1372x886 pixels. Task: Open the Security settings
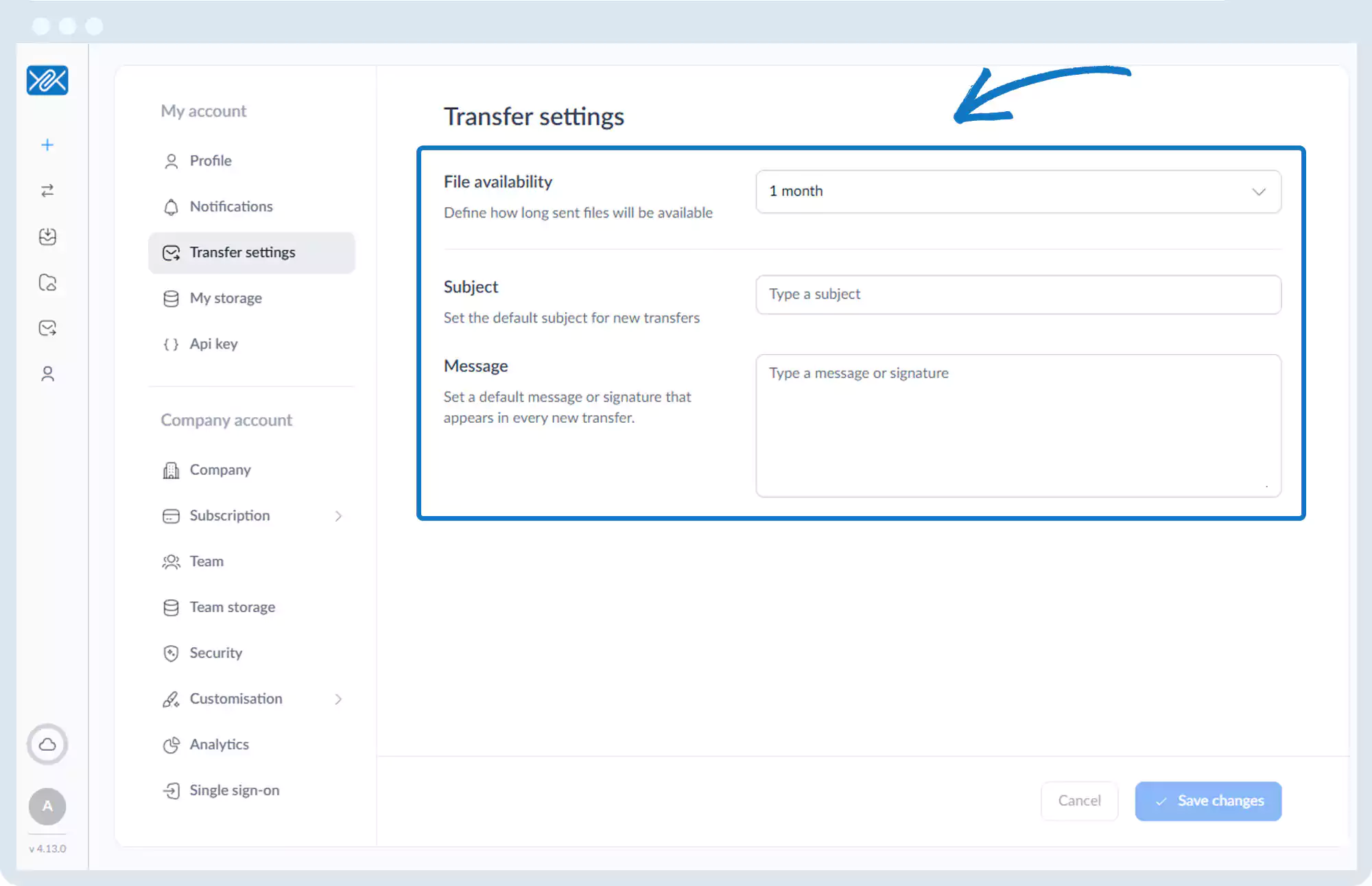pyautogui.click(x=215, y=653)
